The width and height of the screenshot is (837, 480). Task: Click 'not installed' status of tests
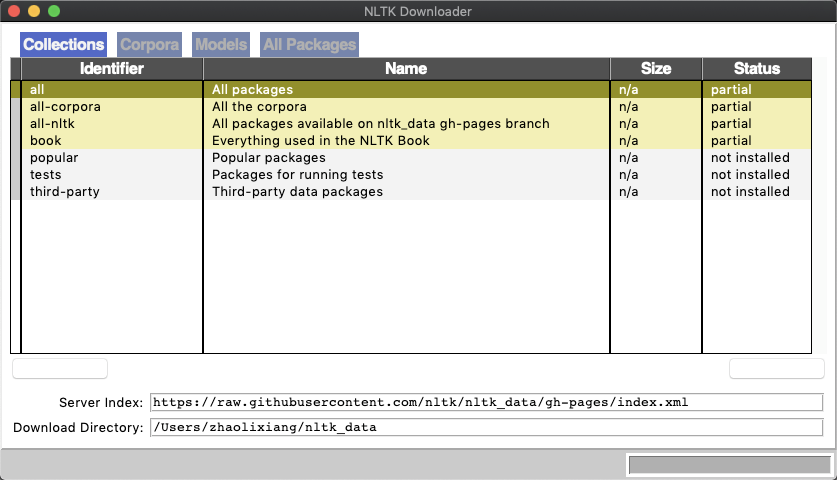click(750, 175)
